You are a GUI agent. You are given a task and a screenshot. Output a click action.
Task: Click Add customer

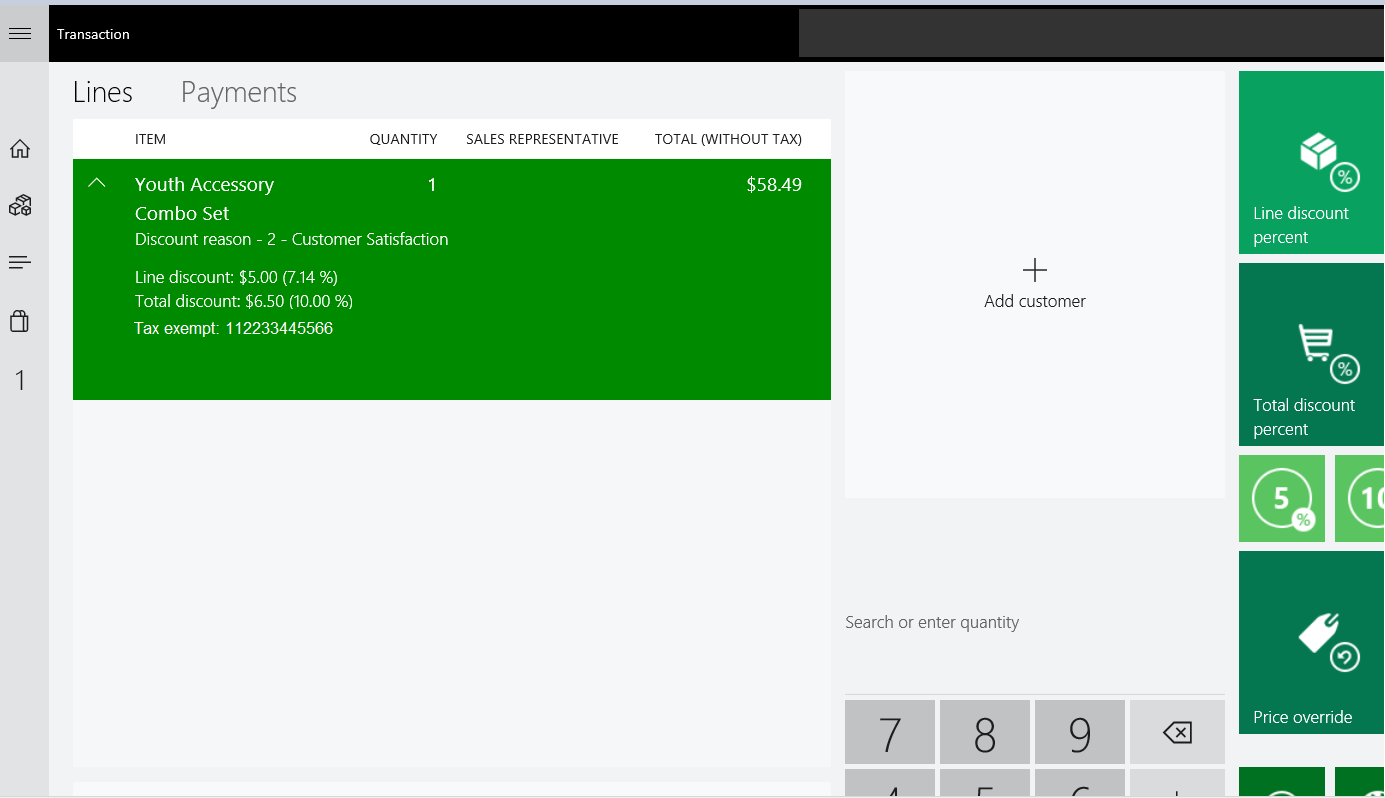(1035, 284)
